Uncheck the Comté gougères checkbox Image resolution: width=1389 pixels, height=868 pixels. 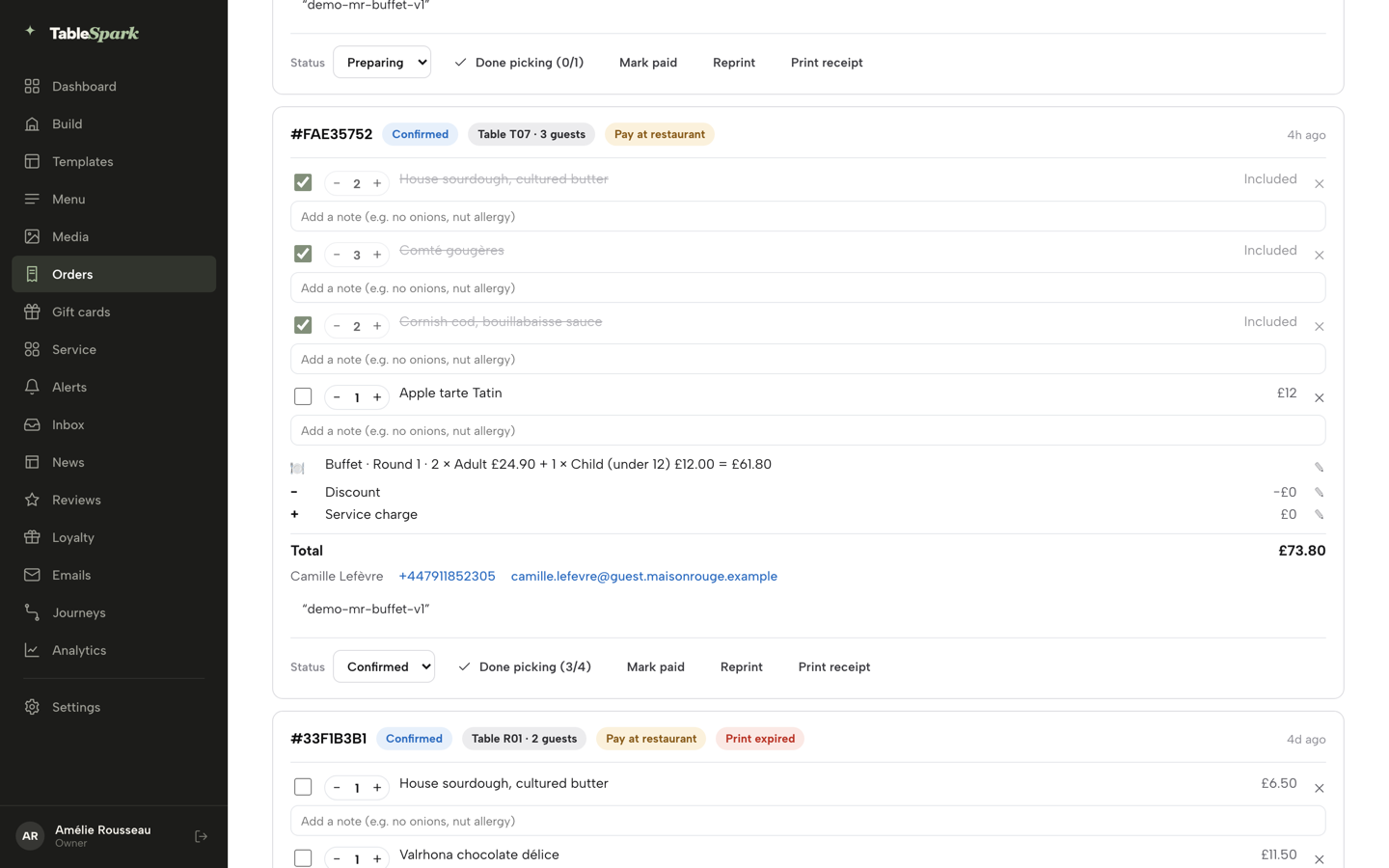303,254
